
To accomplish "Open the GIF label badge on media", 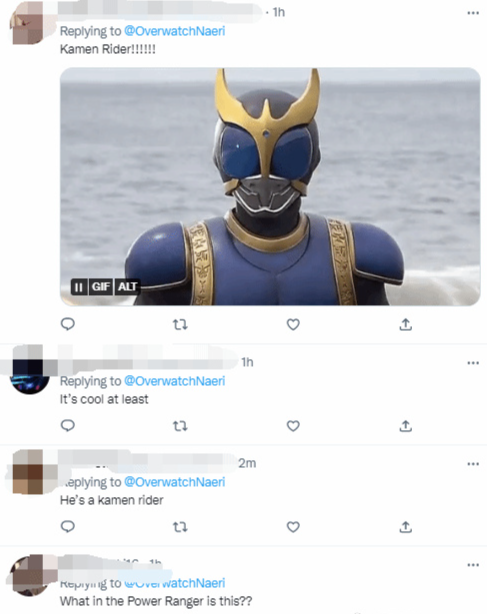I will 101,287.
